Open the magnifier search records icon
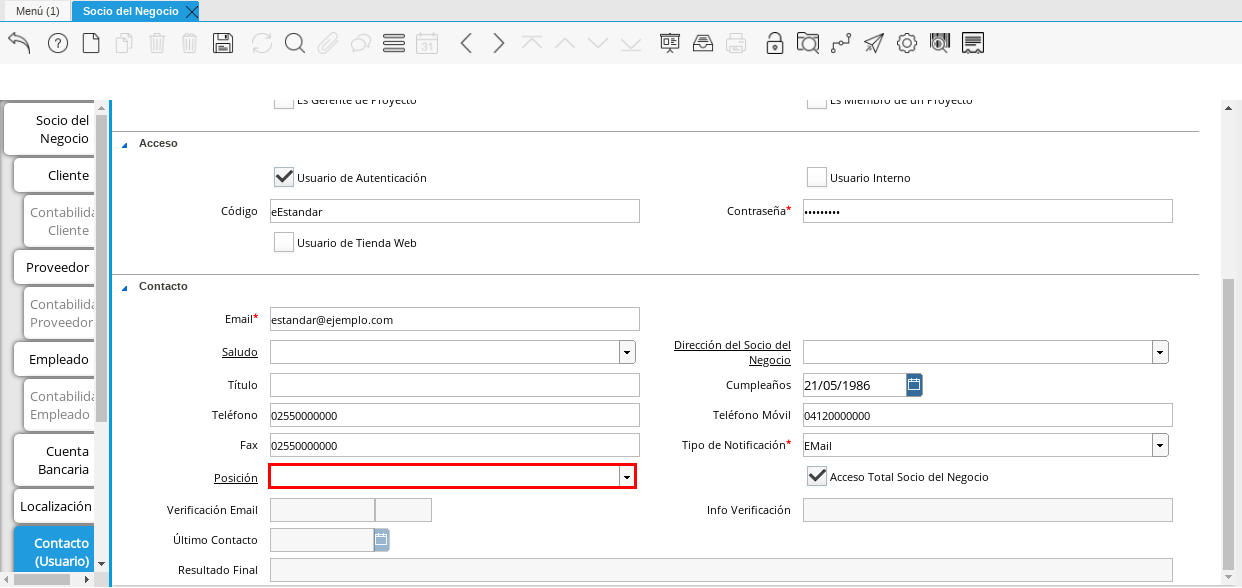The image size is (1242, 588). [294, 43]
